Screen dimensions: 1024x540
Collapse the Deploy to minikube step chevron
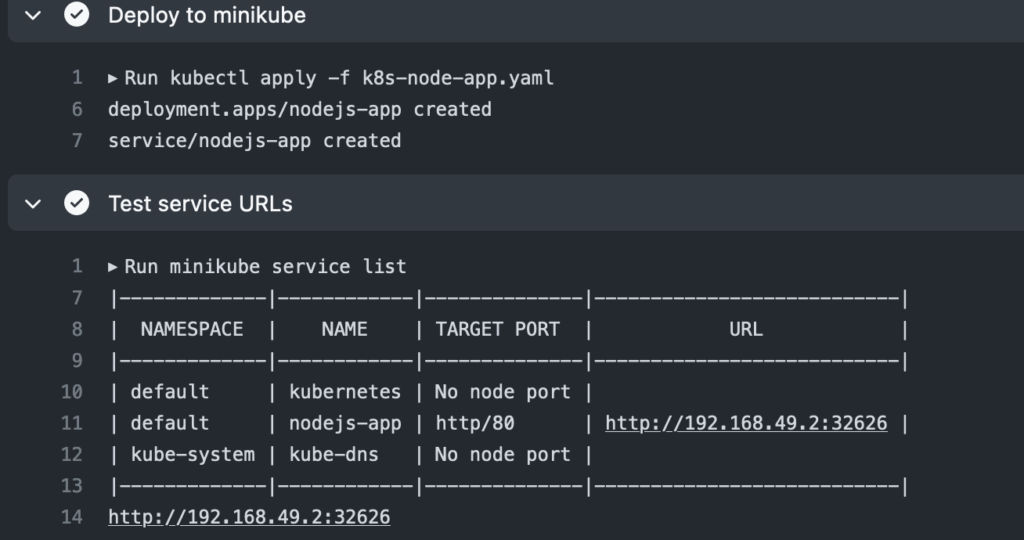pyautogui.click(x=33, y=15)
